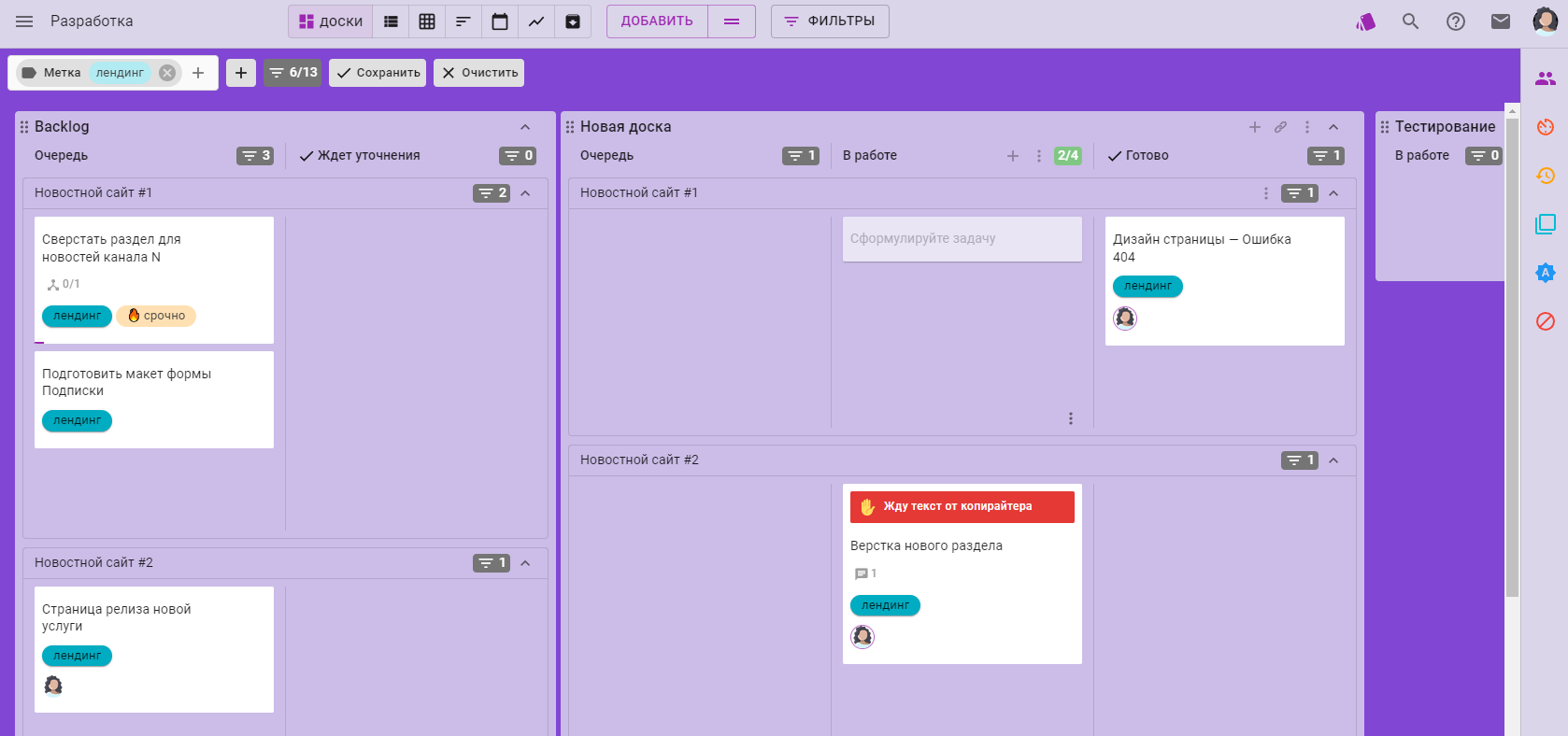
Task: Click the Сформулируйте задачу input field
Action: pyautogui.click(x=962, y=239)
